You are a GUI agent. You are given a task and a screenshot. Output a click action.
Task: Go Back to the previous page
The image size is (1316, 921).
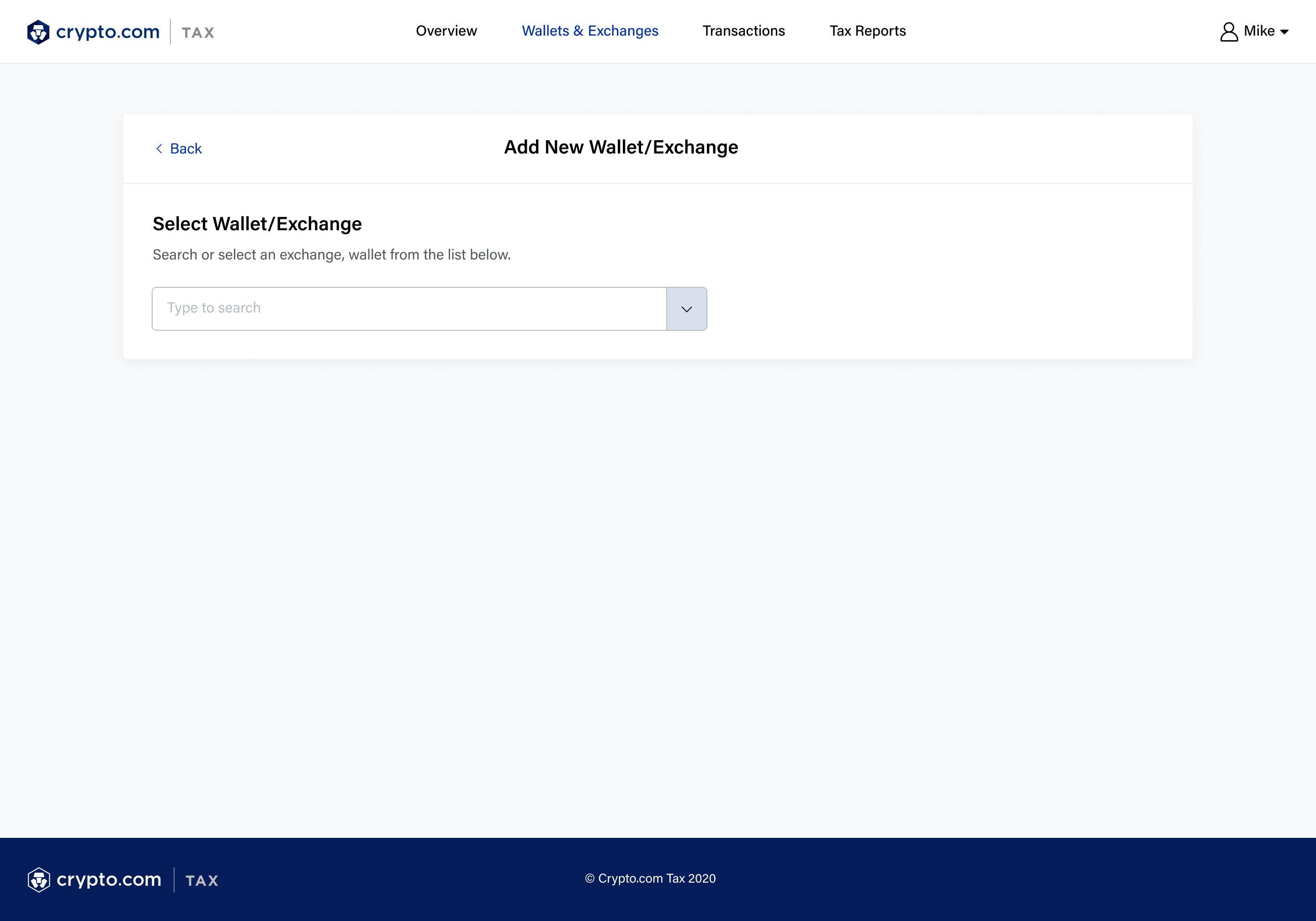click(186, 148)
